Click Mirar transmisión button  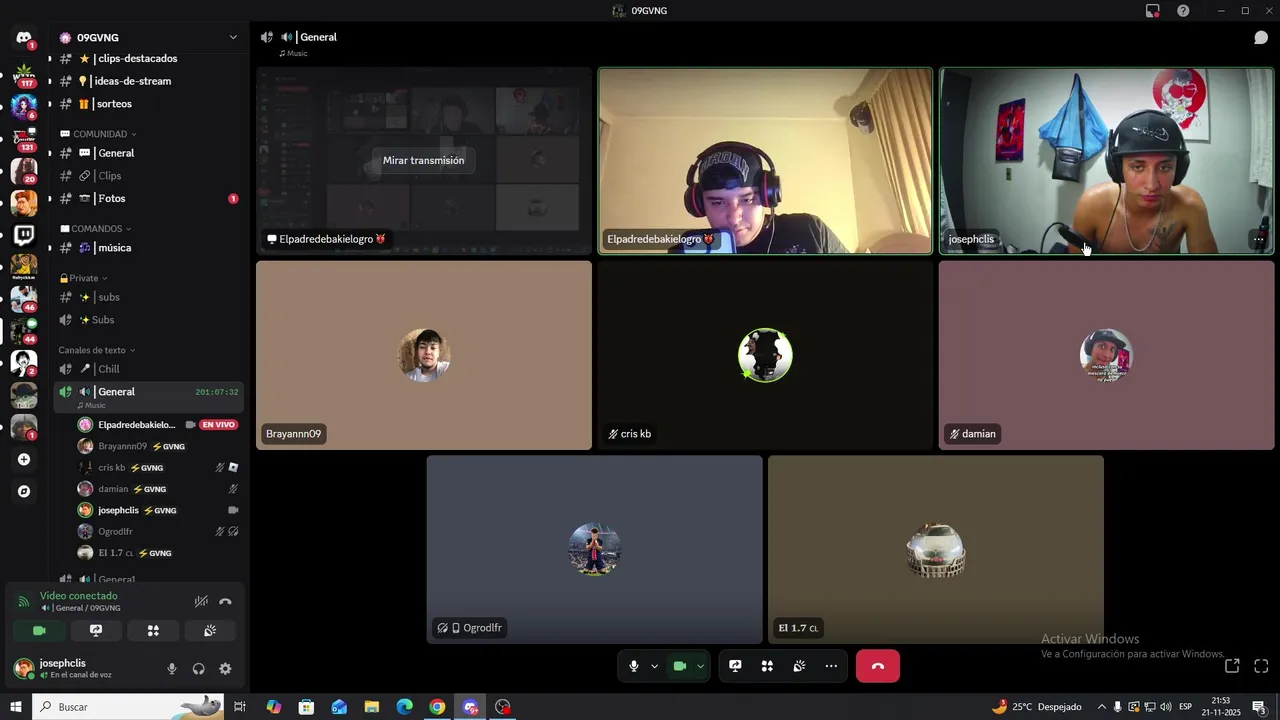coord(423,160)
